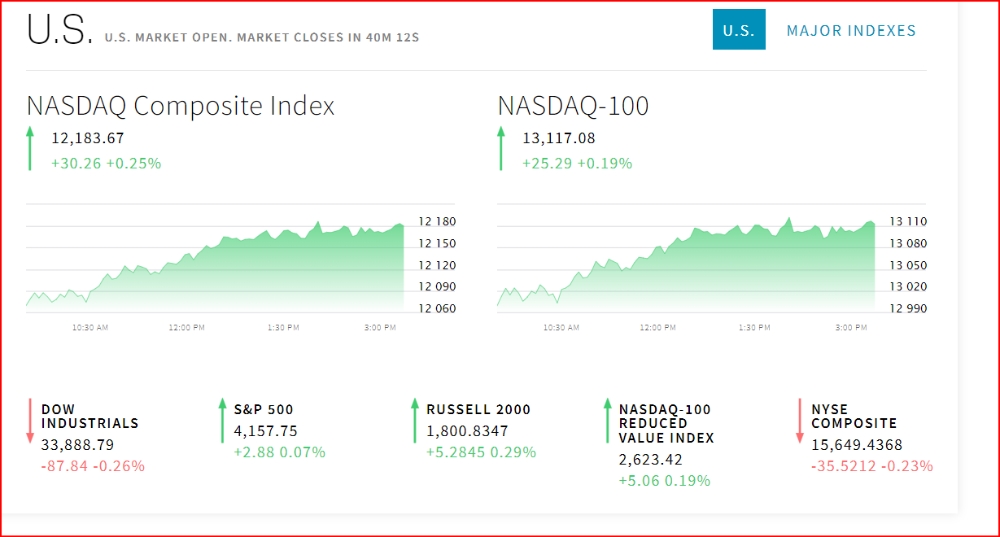Screen dimensions: 1000x537
Task: Open the NYSE Composite index link
Action: 854,416
